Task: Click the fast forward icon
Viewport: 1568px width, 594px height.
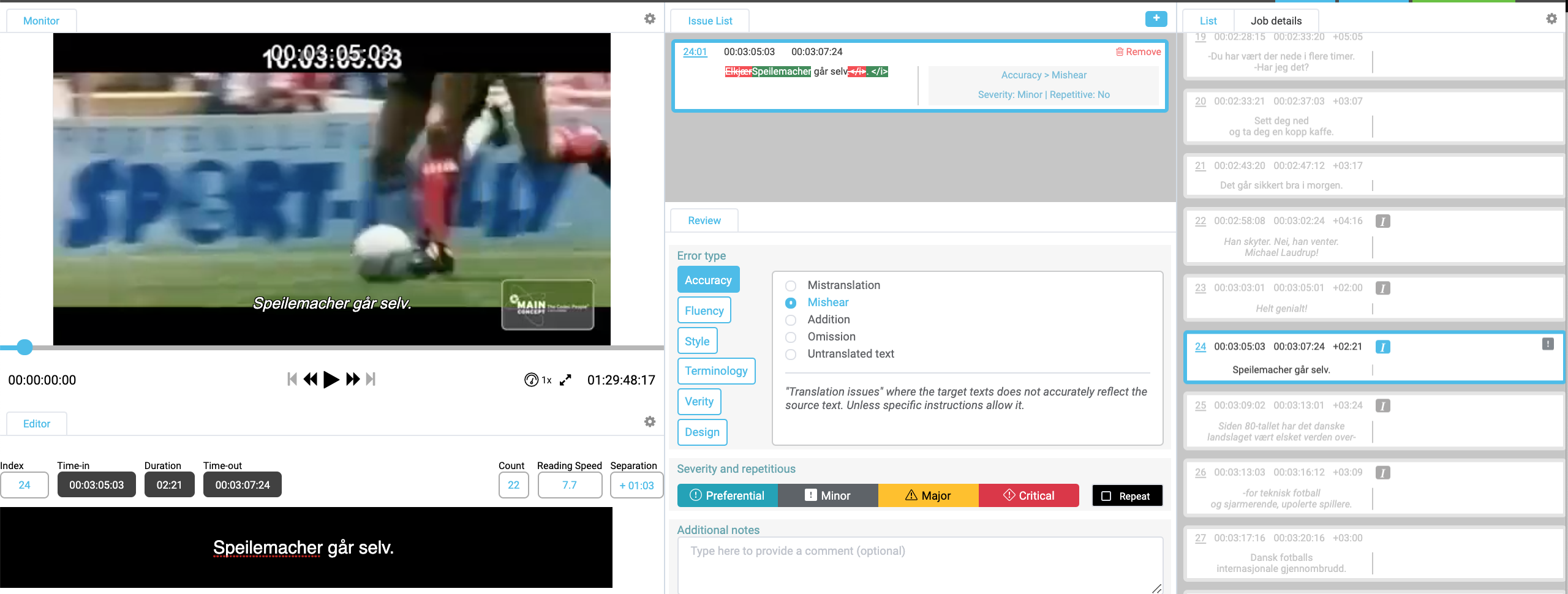Action: tap(353, 380)
